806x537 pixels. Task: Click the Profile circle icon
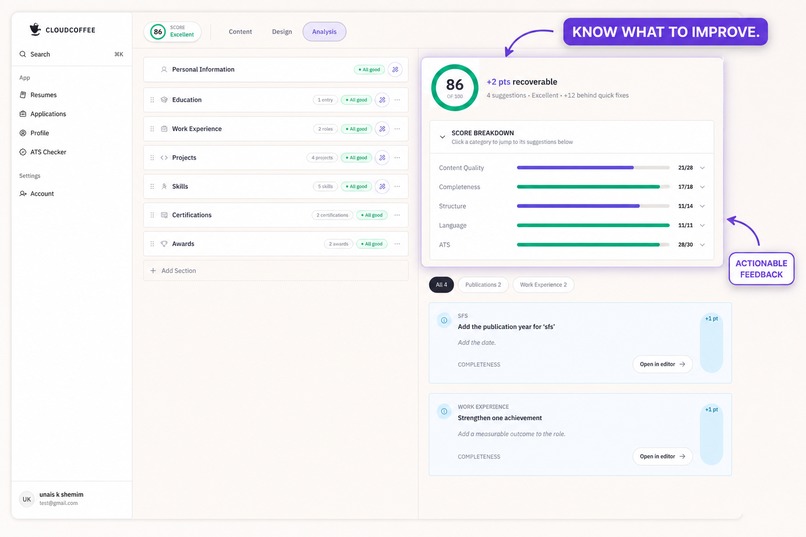pos(23,133)
